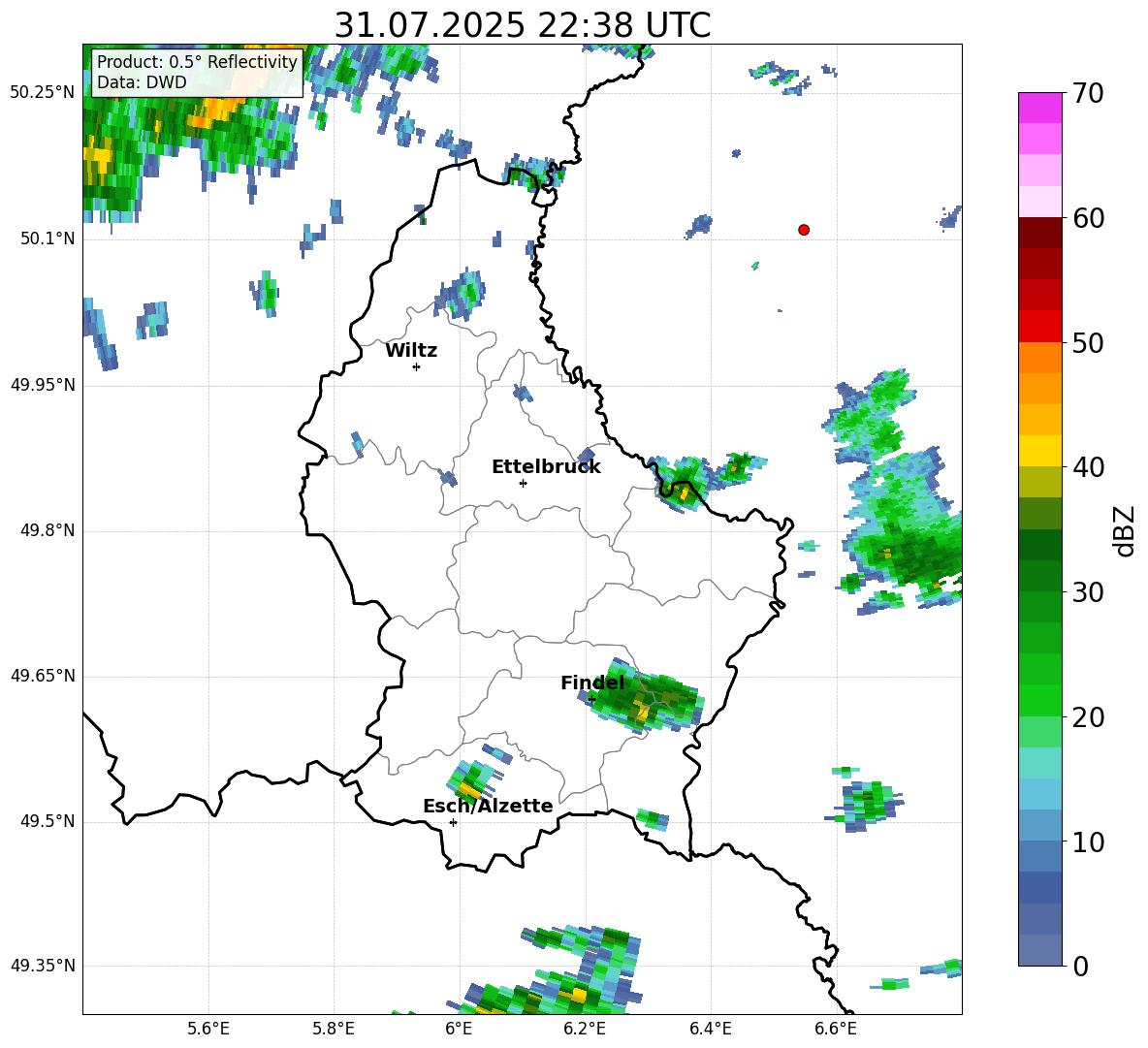1148x1048 pixels.
Task: Click the cross marker below Esch/Alzette
Action: click(x=453, y=822)
